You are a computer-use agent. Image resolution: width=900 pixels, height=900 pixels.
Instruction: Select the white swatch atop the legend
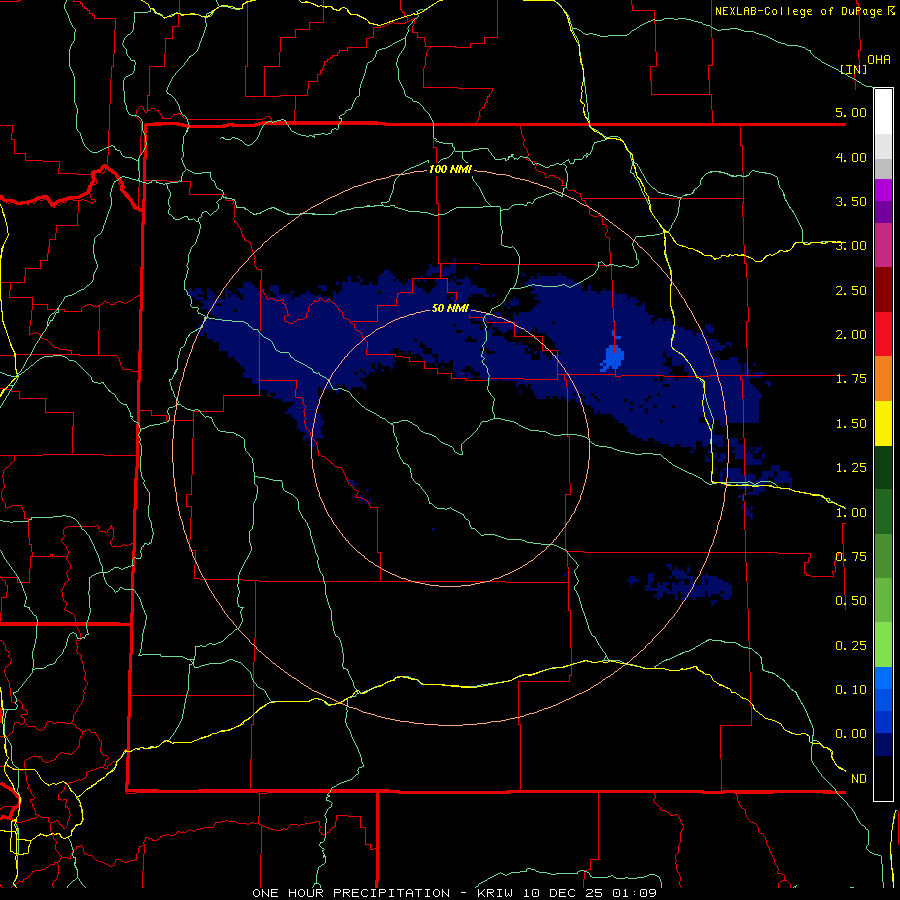[883, 112]
